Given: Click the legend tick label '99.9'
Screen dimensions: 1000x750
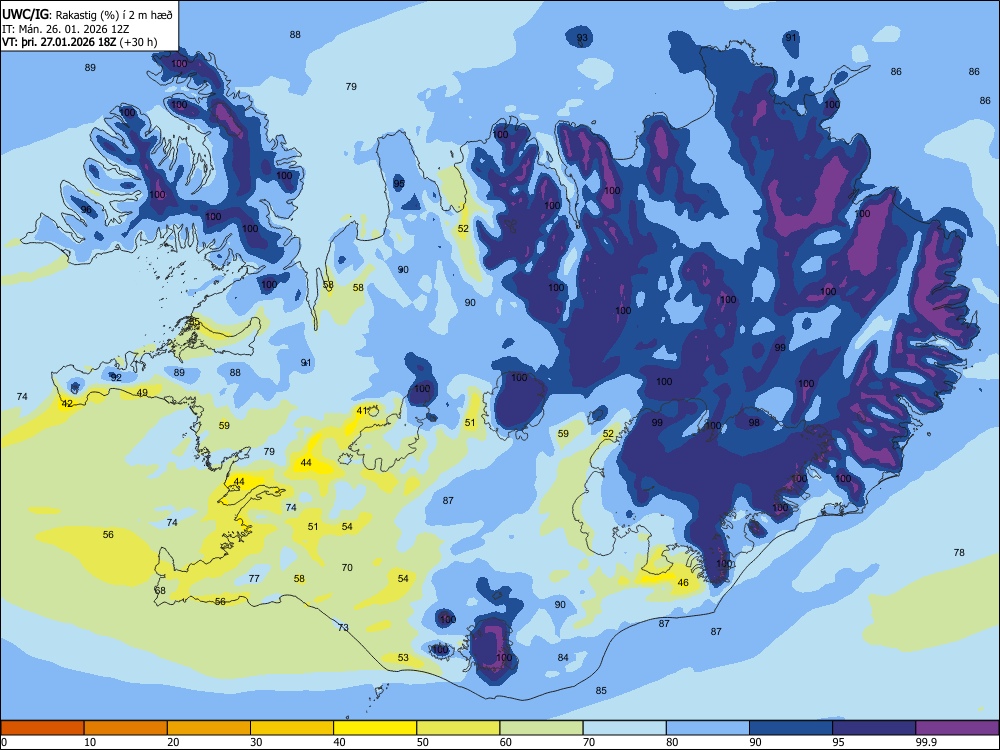Looking at the screenshot, I should tap(926, 742).
